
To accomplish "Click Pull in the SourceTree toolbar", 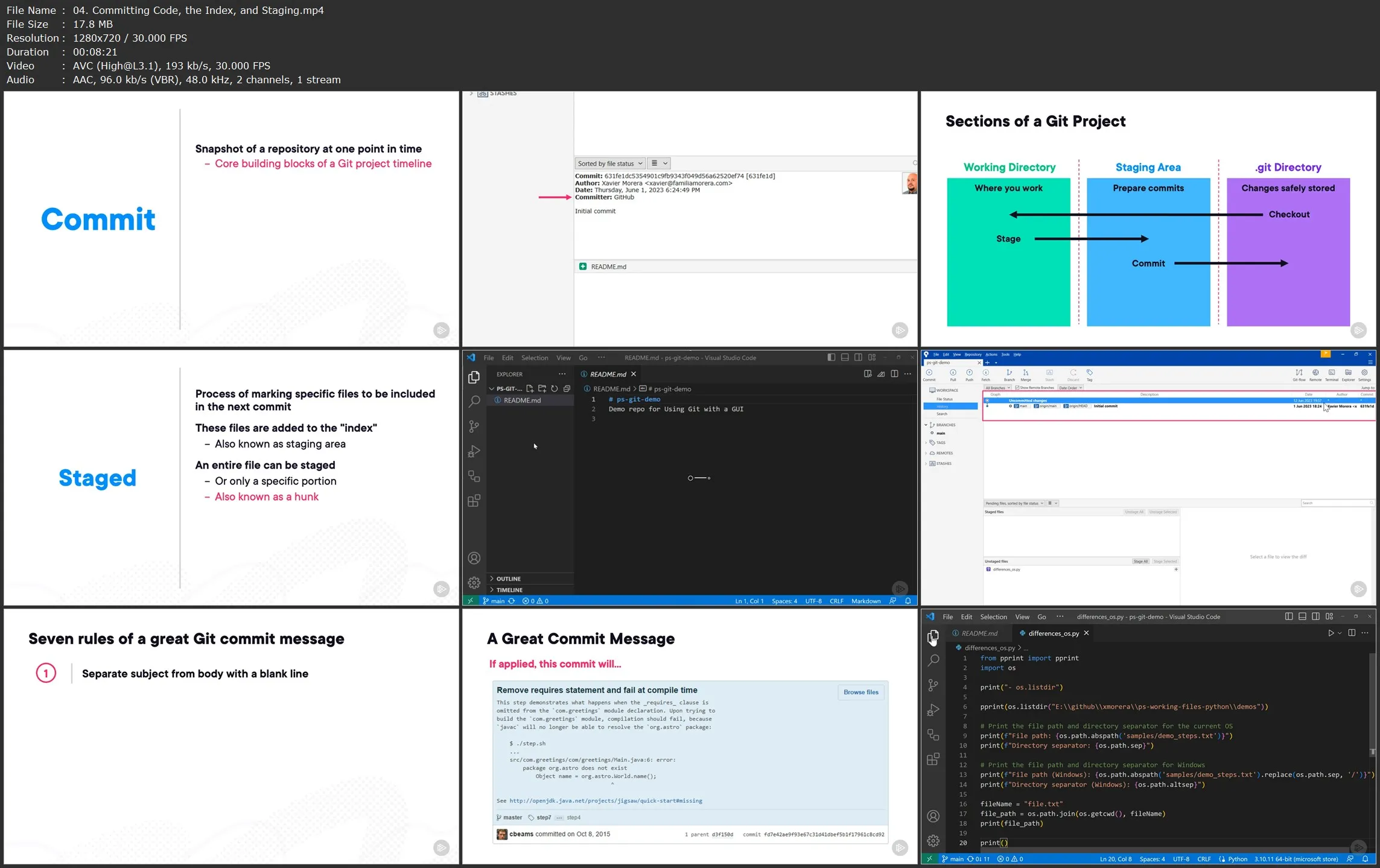I will (953, 375).
